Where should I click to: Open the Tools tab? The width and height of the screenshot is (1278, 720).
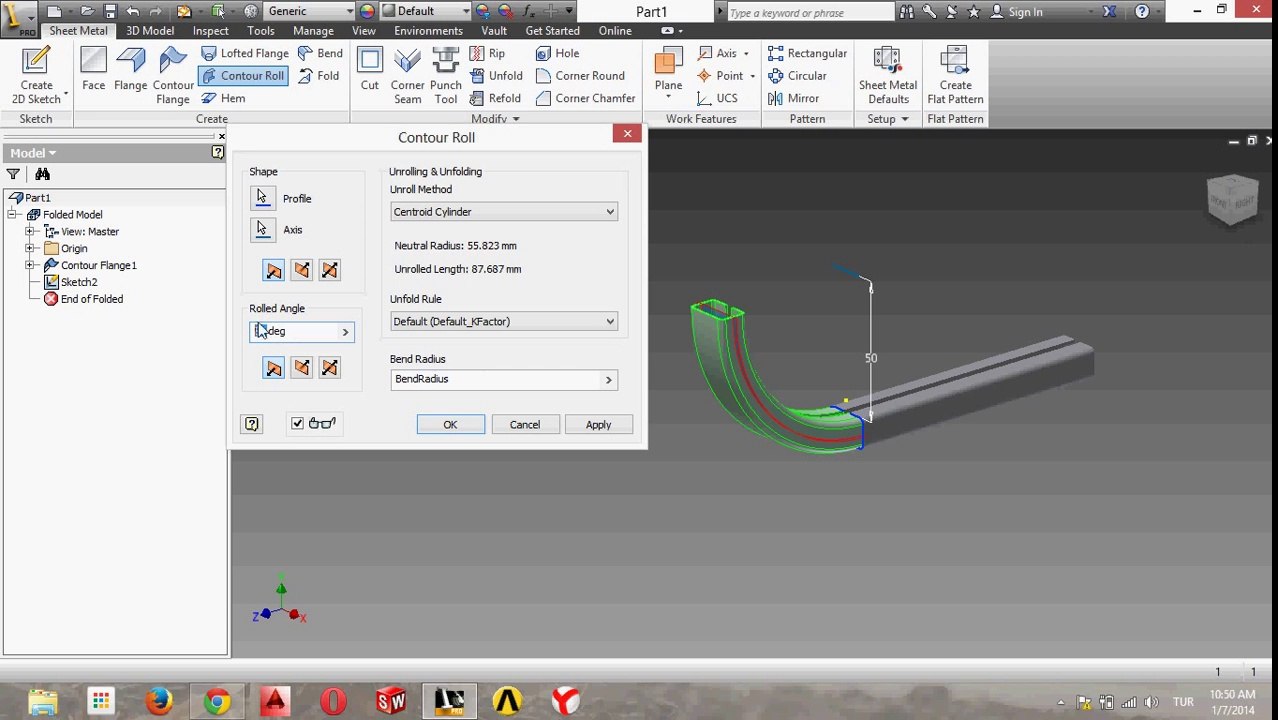pyautogui.click(x=261, y=31)
